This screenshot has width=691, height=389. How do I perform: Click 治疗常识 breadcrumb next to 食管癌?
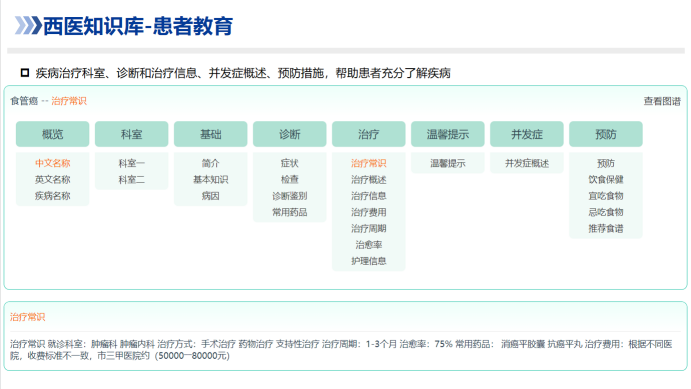point(69,101)
